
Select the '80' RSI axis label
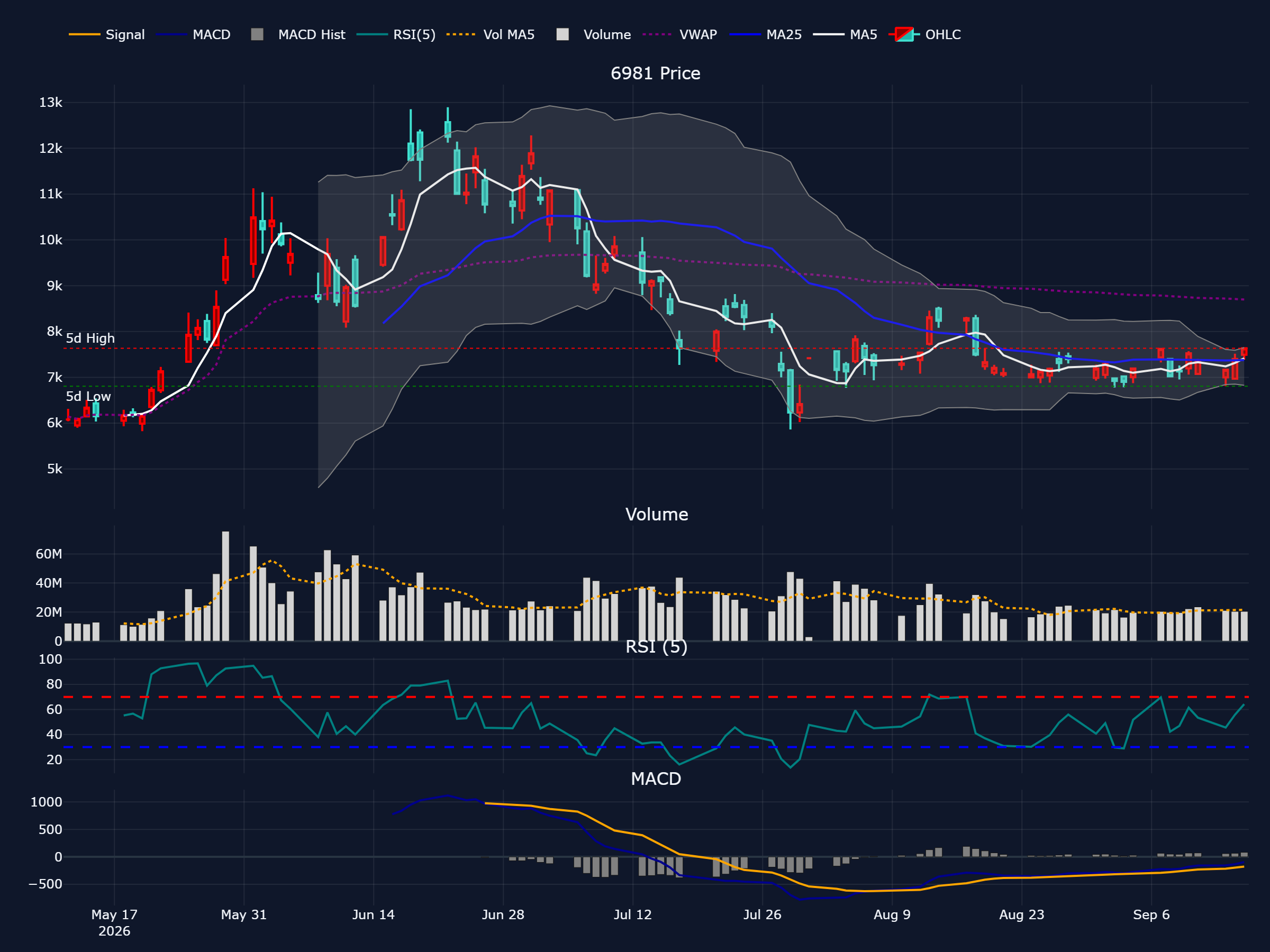pos(54,684)
